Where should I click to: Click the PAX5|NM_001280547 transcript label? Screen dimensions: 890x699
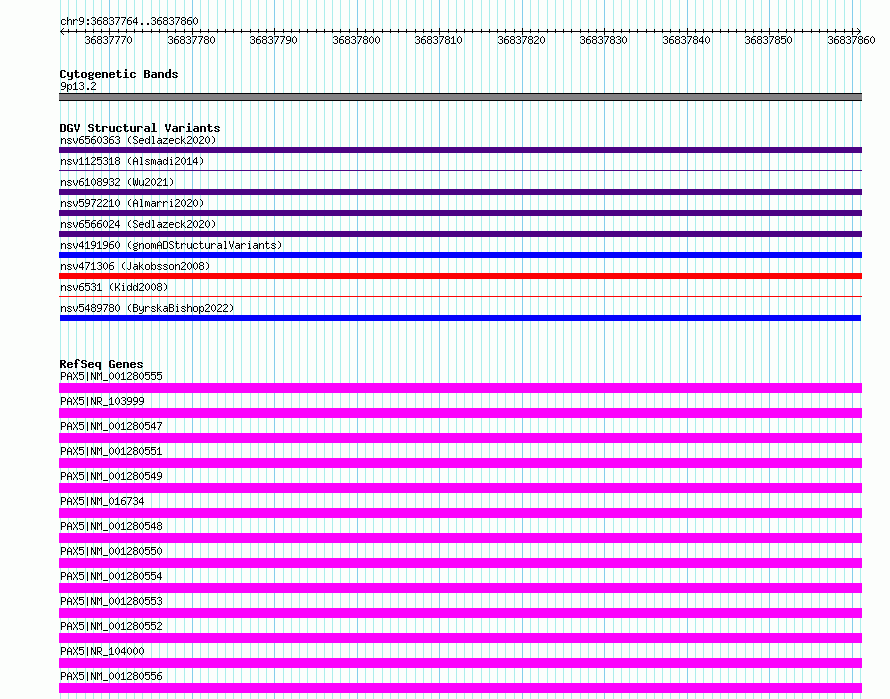click(x=111, y=426)
